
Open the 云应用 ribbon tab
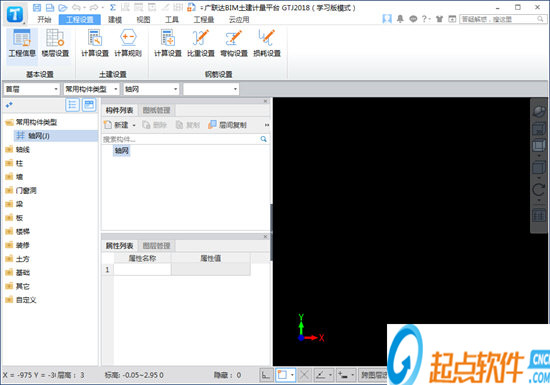tap(239, 20)
